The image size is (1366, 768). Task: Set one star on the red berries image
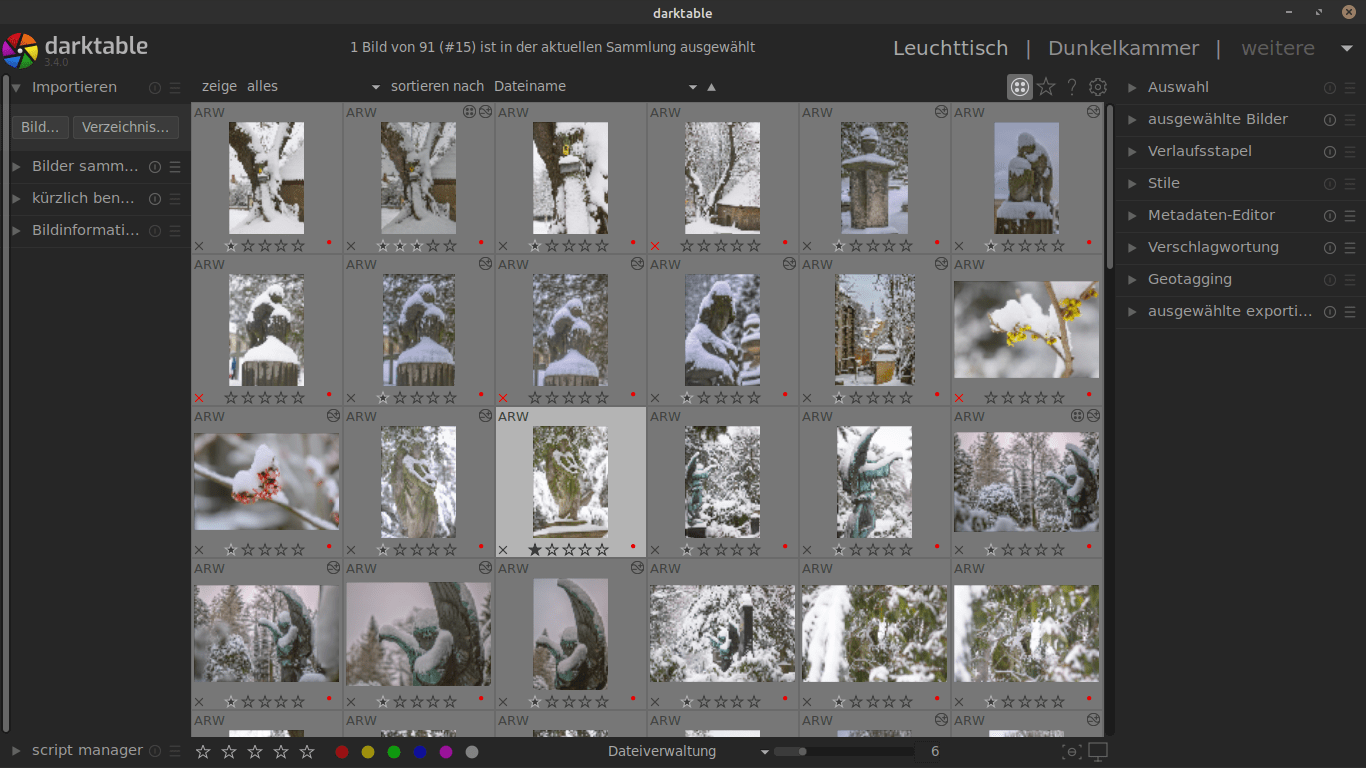231,549
